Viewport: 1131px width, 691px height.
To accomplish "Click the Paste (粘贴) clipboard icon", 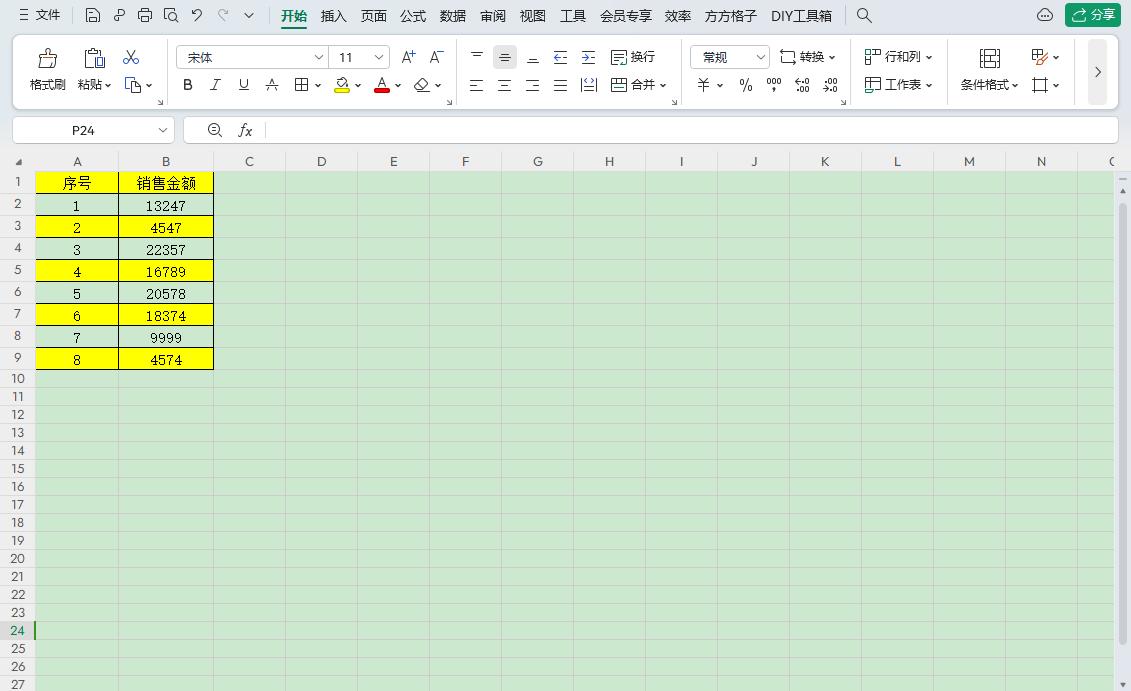I will tap(94, 58).
